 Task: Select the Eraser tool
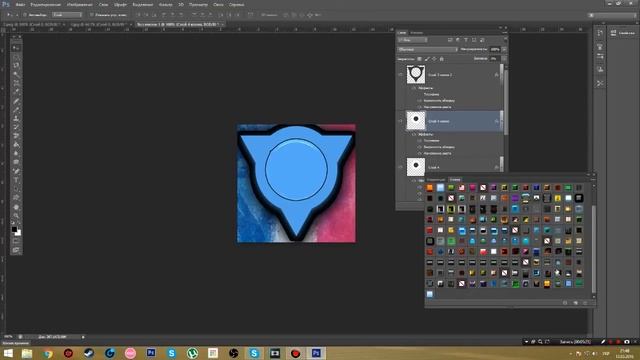pos(16,136)
